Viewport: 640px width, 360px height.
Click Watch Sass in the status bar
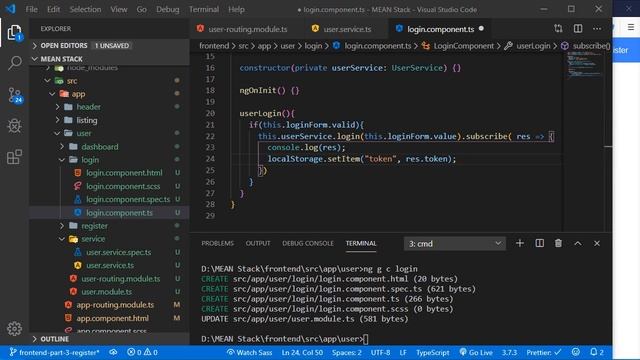[x=249, y=352]
